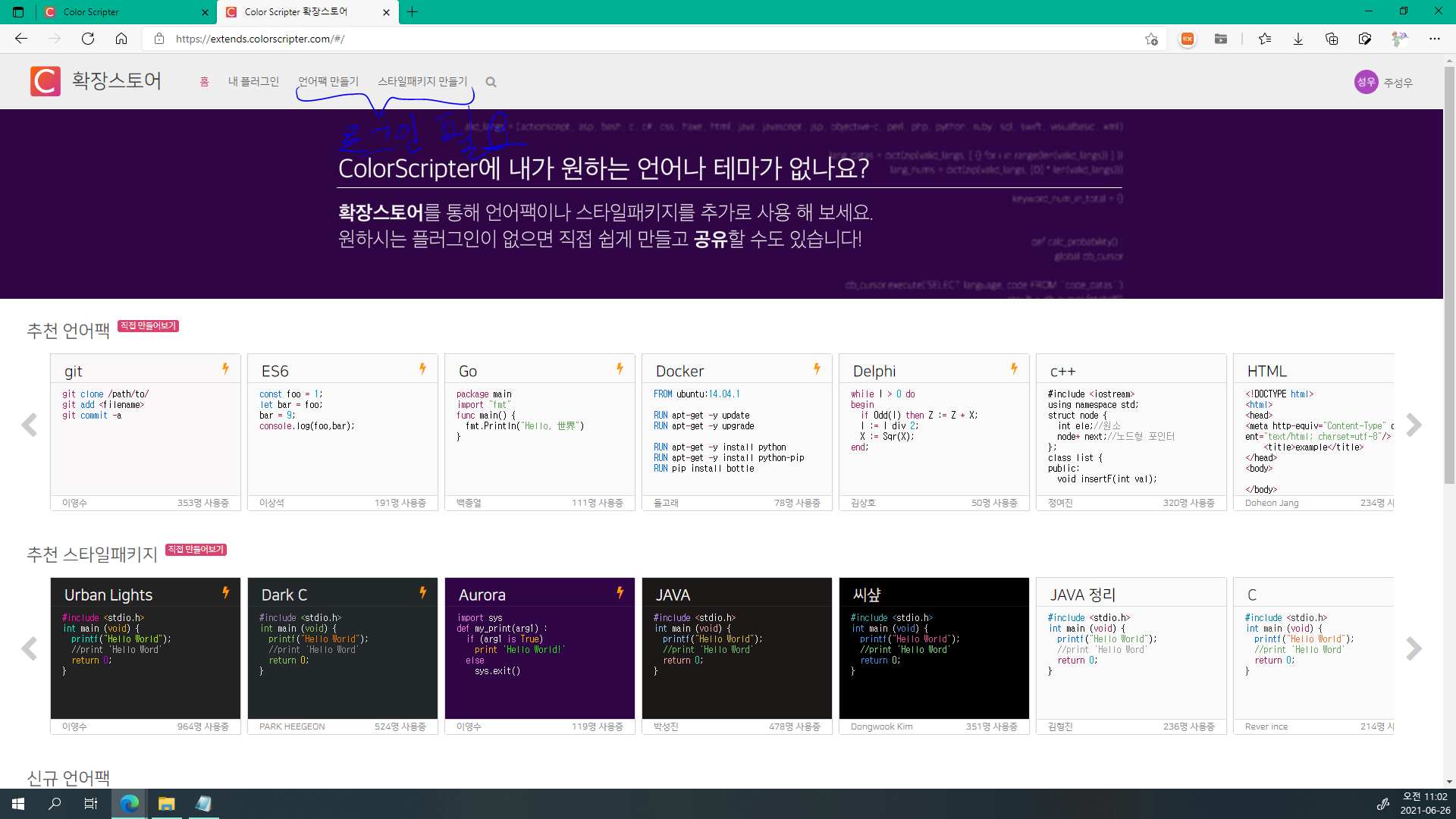
Task: Click the address bar URL field
Action: tap(652, 39)
